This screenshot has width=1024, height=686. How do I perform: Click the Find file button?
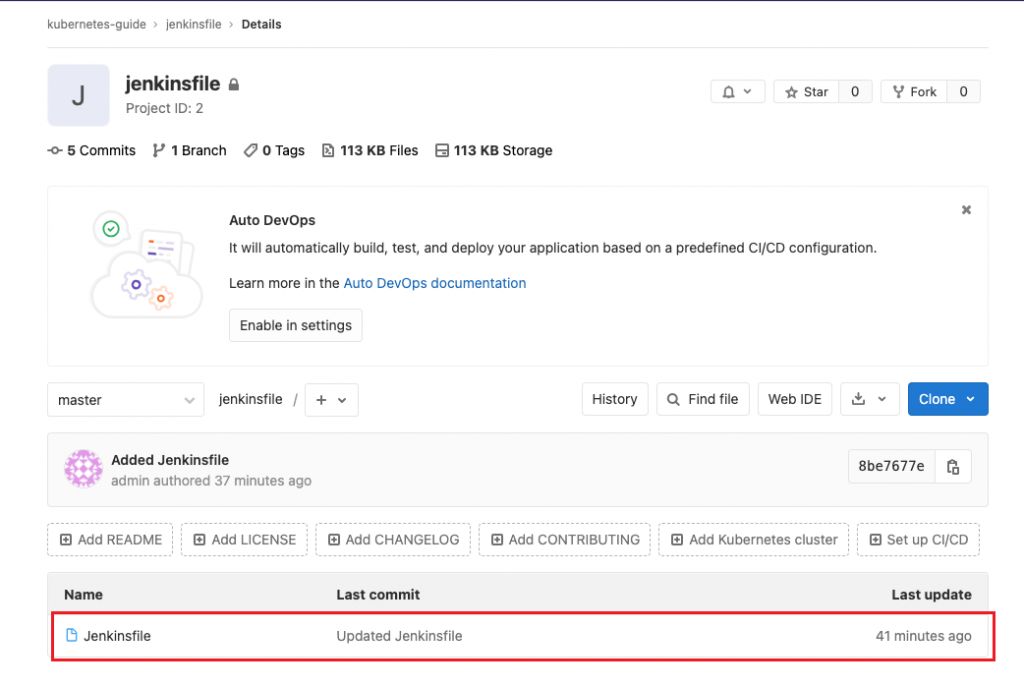703,399
